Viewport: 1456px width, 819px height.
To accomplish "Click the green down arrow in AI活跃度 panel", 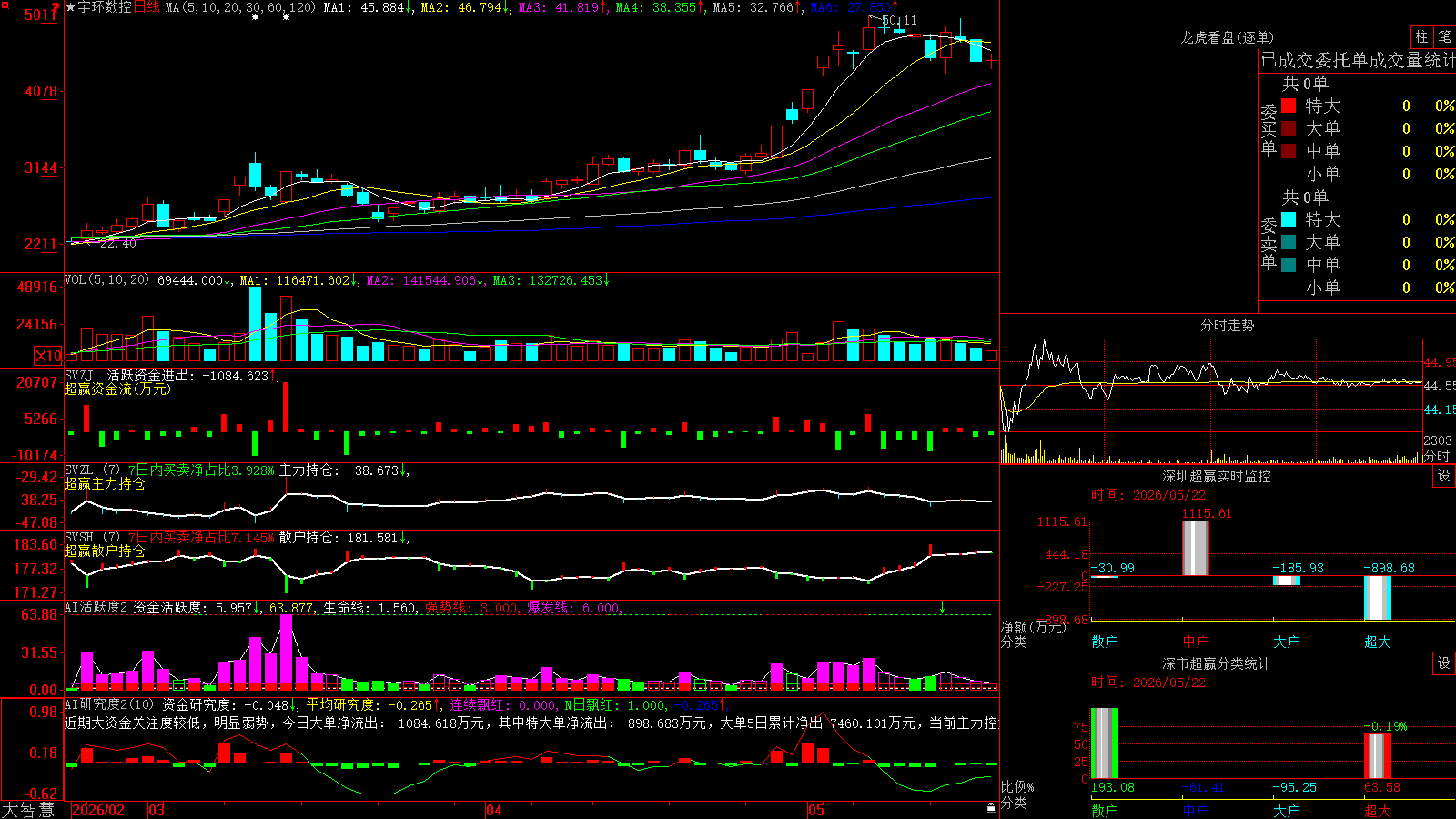I will click(x=943, y=607).
